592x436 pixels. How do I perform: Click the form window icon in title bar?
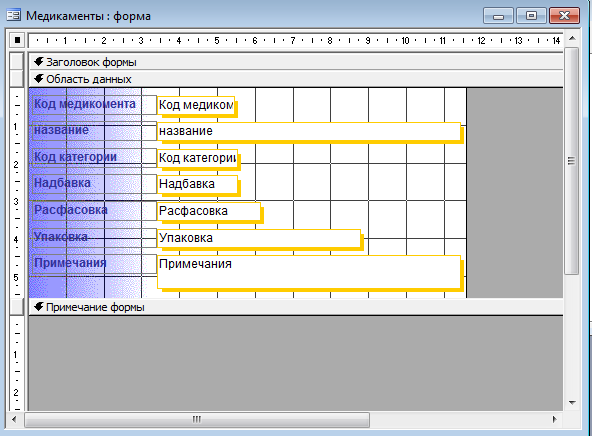click(x=14, y=15)
